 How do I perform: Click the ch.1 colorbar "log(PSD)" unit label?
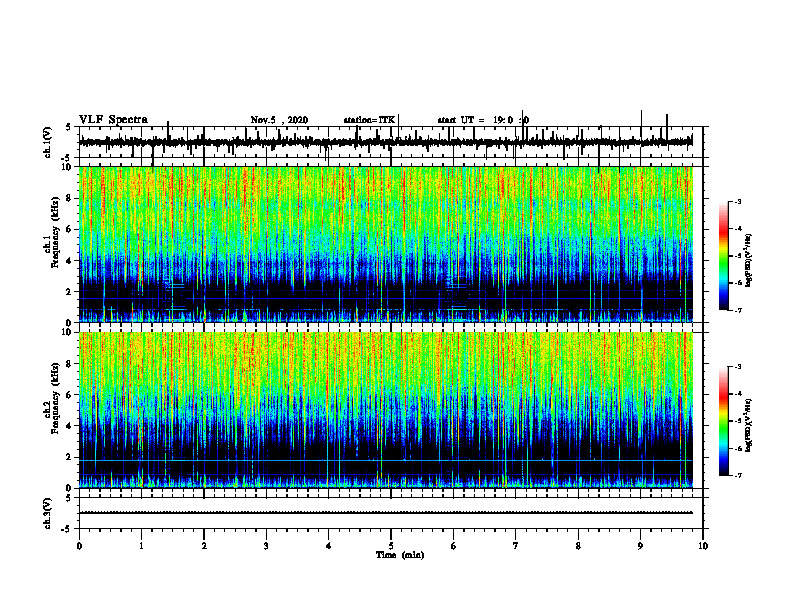[x=749, y=261]
